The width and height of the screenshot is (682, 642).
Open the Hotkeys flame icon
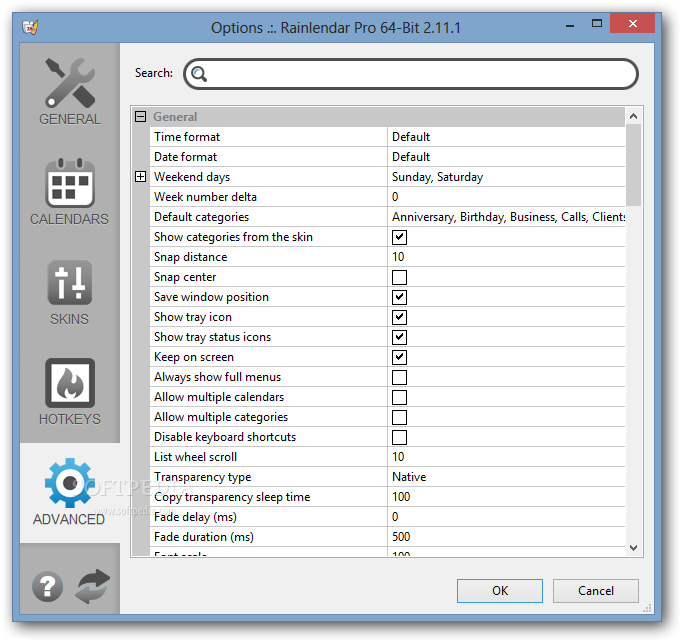point(70,383)
